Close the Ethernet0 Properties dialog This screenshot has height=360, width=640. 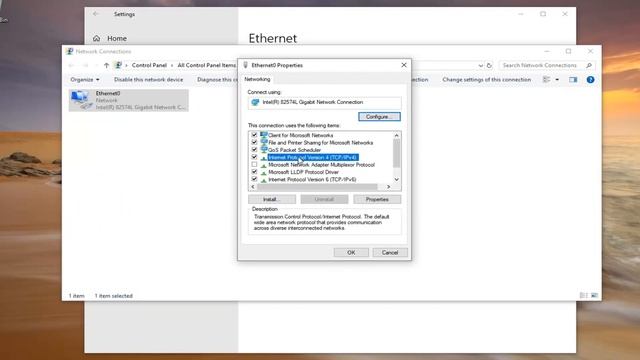[x=404, y=65]
